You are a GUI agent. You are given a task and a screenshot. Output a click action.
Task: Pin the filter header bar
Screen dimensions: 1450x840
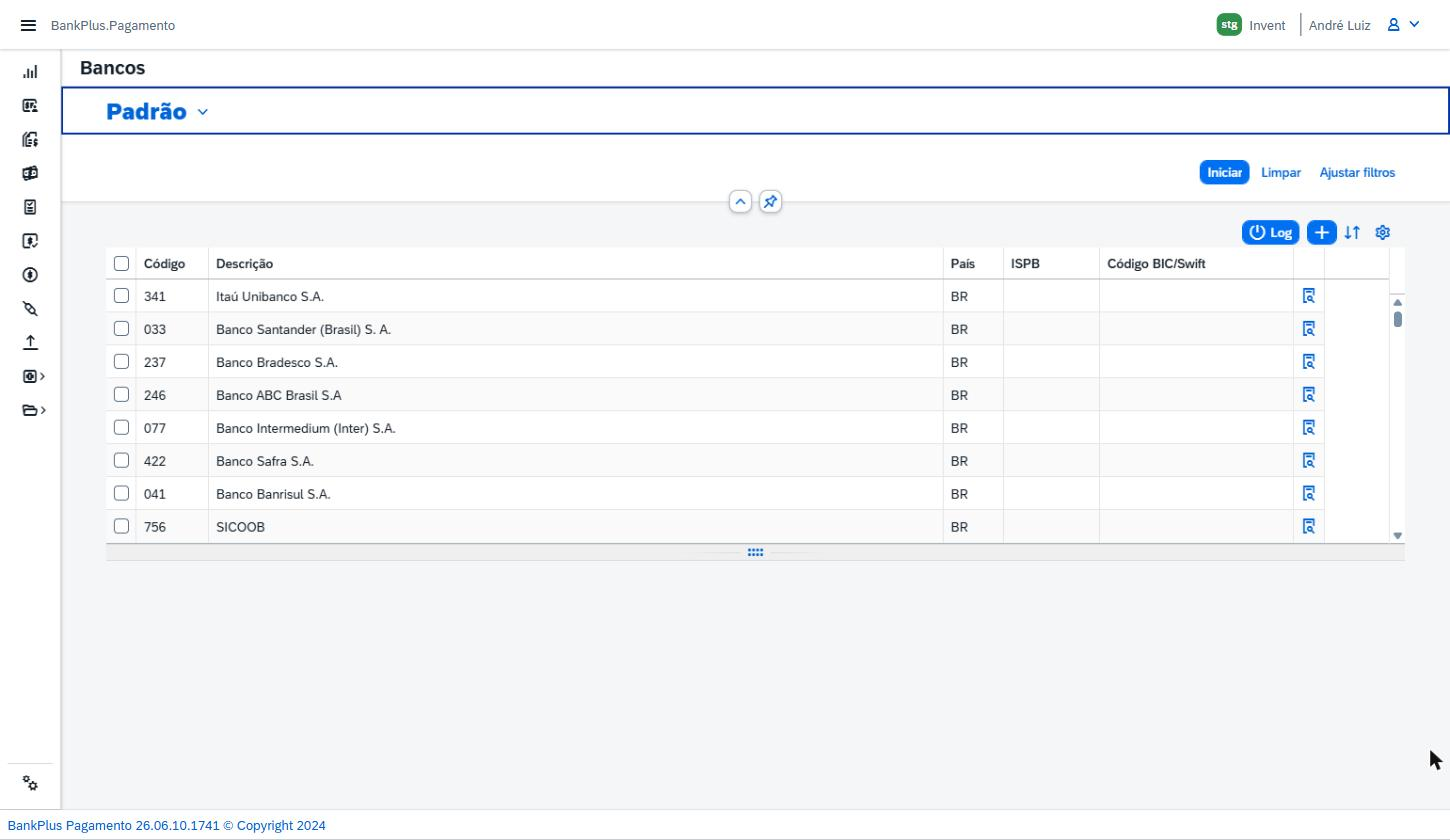coord(770,202)
